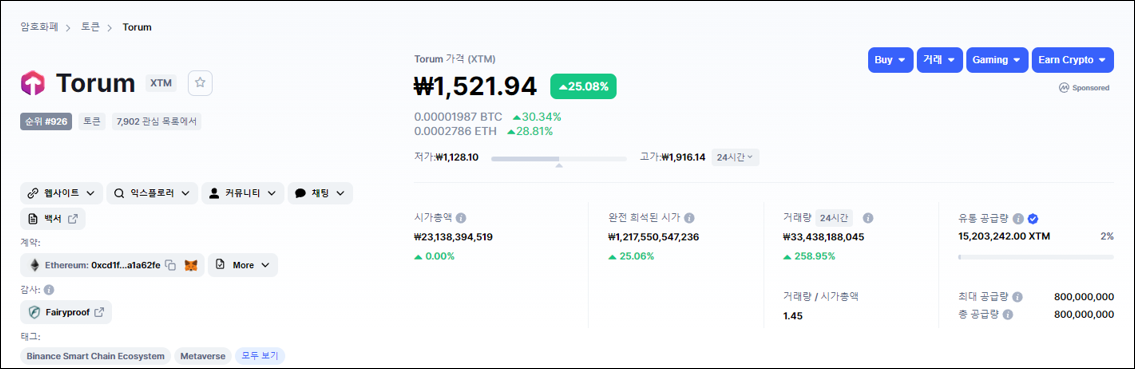1135x369 pixels.
Task: Click the 15,203,242.00 XTM supply value
Action: [x=1004, y=237]
